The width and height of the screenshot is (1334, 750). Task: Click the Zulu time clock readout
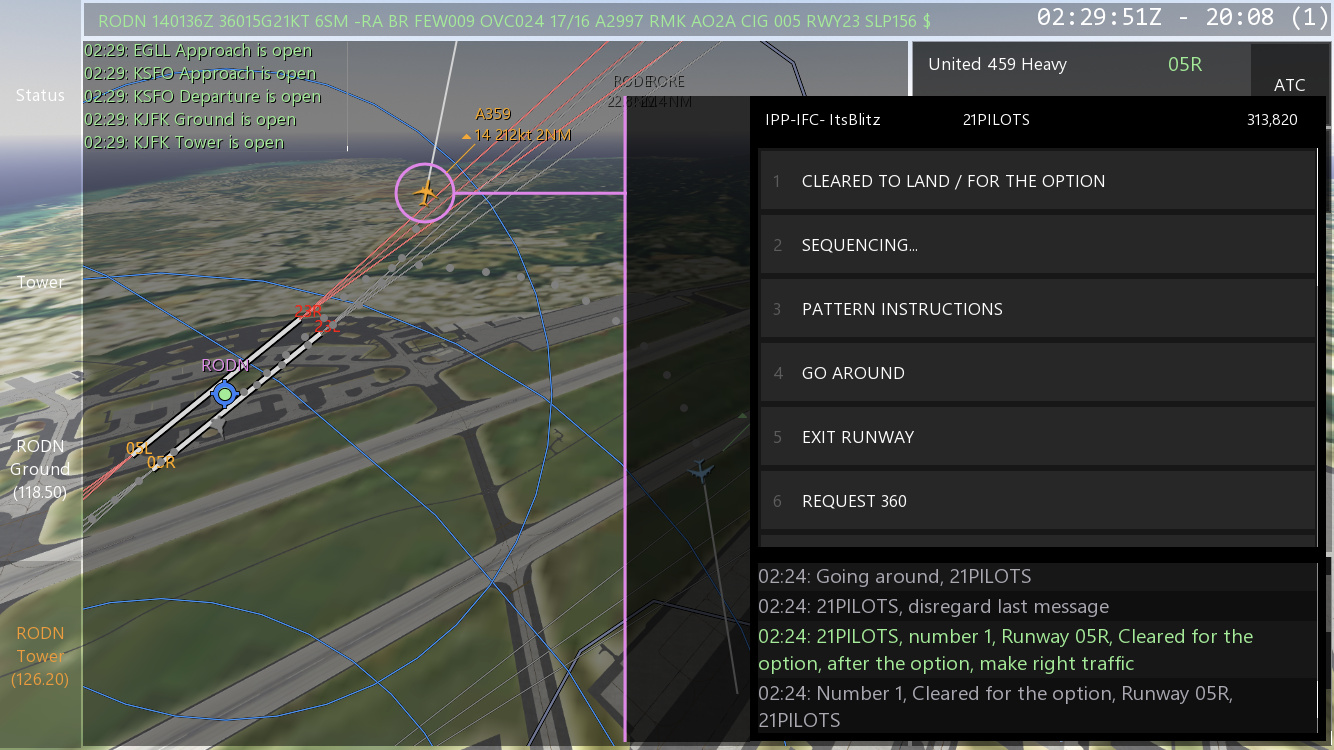pyautogui.click(x=1183, y=18)
